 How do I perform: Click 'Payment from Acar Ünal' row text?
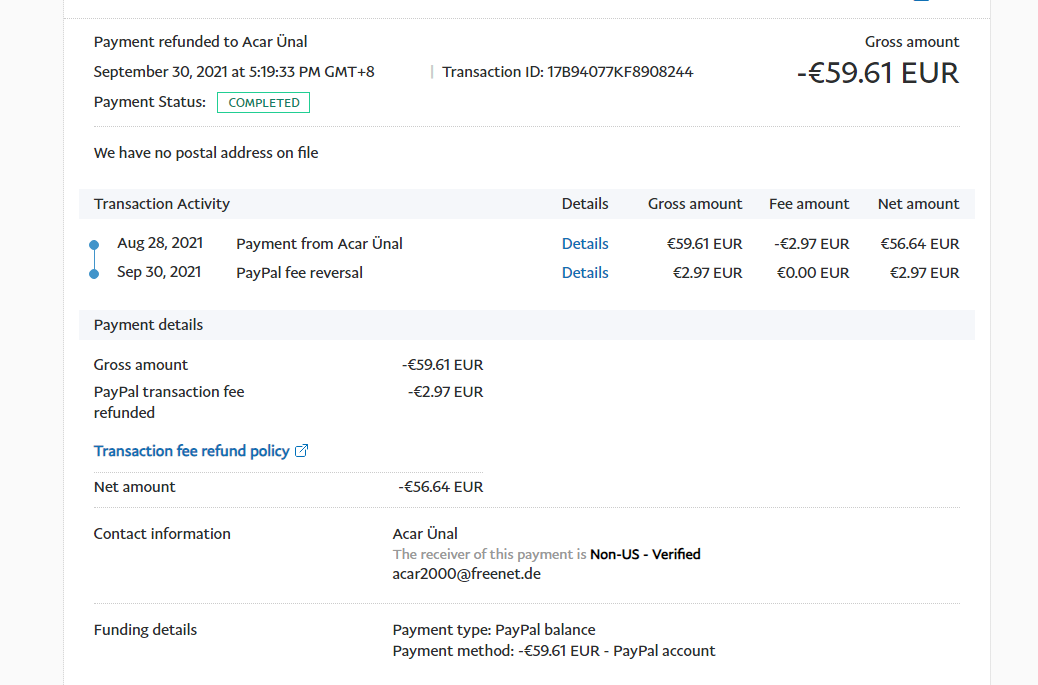point(319,244)
